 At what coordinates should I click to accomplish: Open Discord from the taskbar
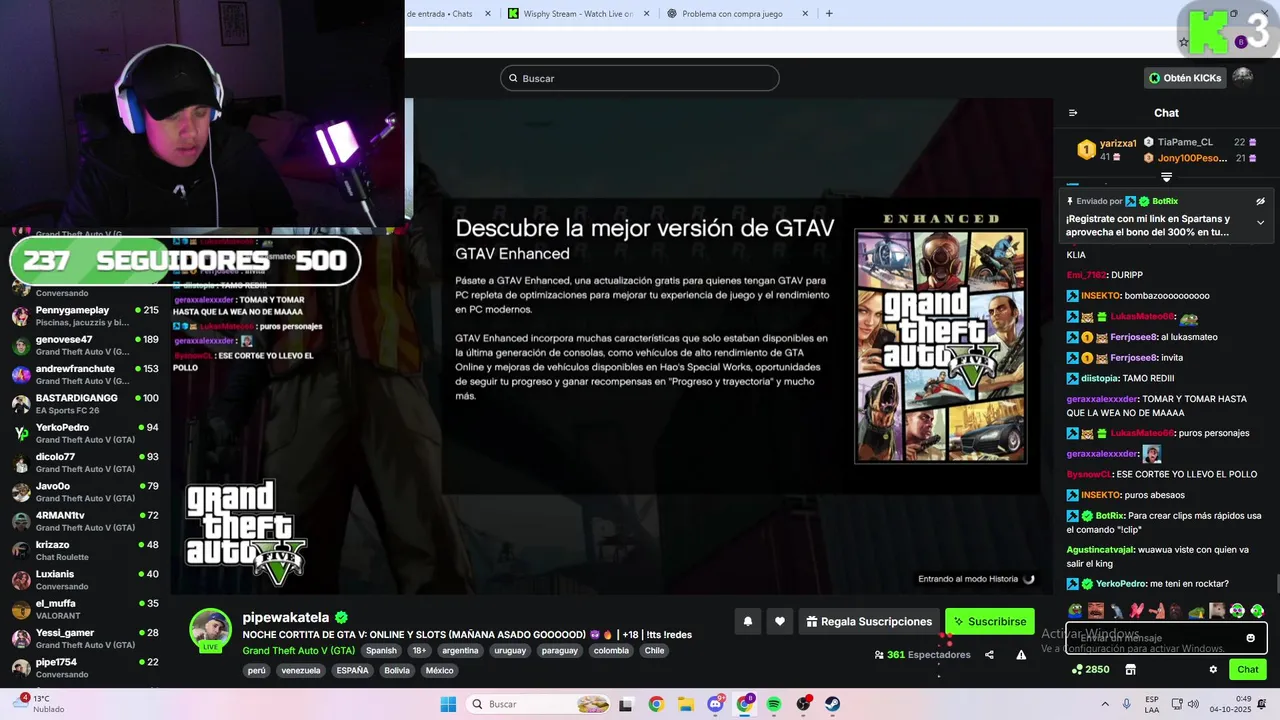pos(716,704)
